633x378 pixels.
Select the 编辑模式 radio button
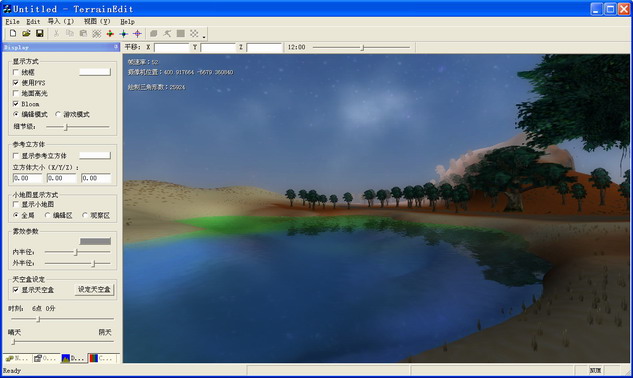(16, 114)
